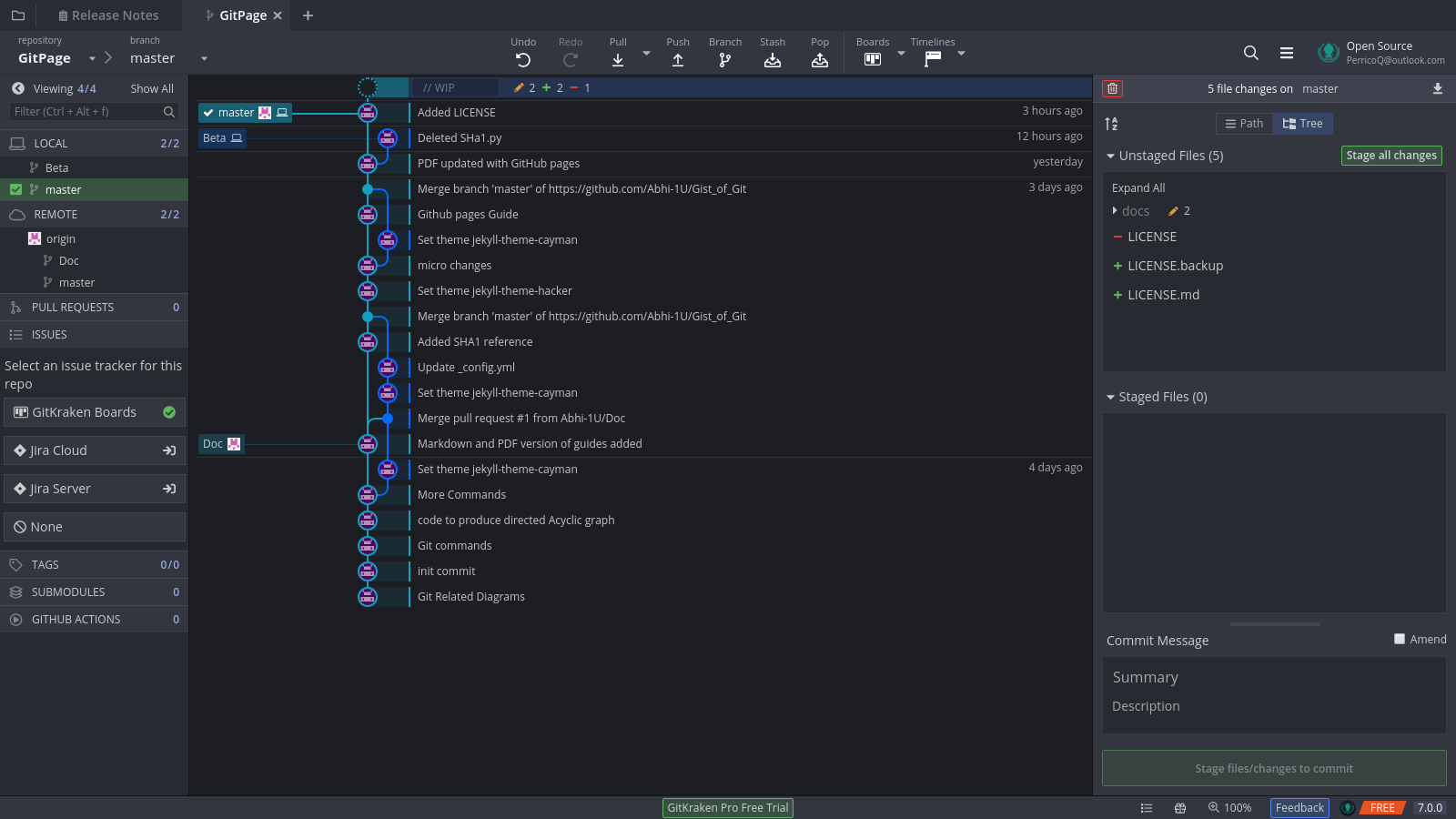Screen dimensions: 1456x819
Task: Click the Summary commit message field
Action: click(x=1274, y=677)
